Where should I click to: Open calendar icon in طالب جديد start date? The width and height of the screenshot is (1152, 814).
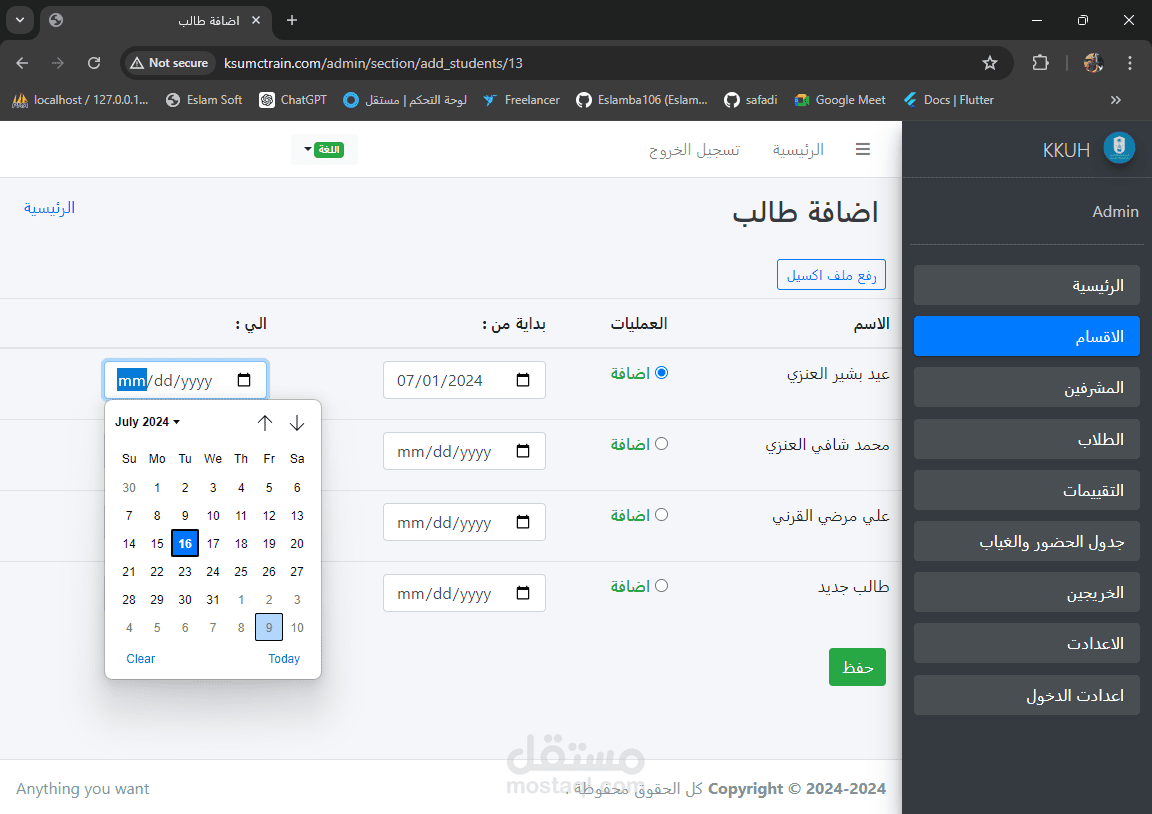click(523, 593)
